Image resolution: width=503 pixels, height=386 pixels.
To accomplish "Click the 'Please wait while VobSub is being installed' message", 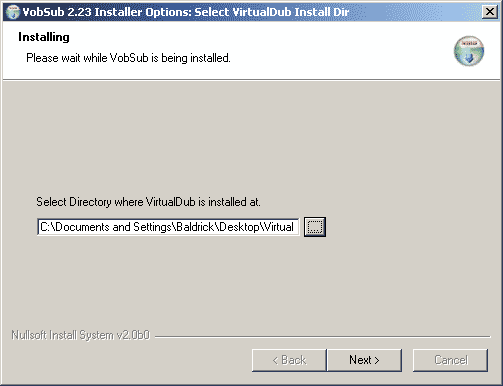I will tap(128, 58).
